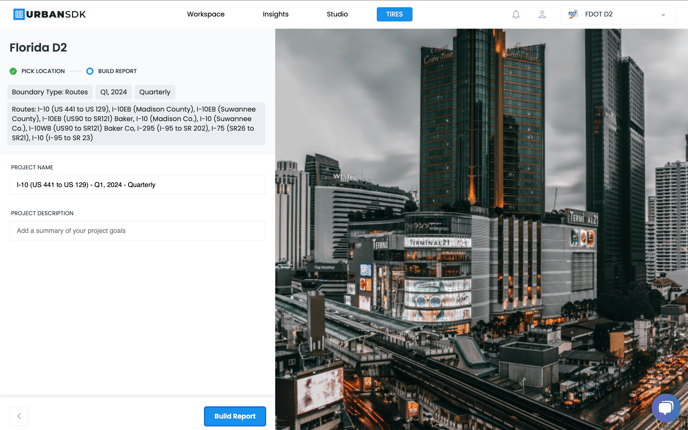
Task: Open the notifications bell
Action: [x=516, y=14]
